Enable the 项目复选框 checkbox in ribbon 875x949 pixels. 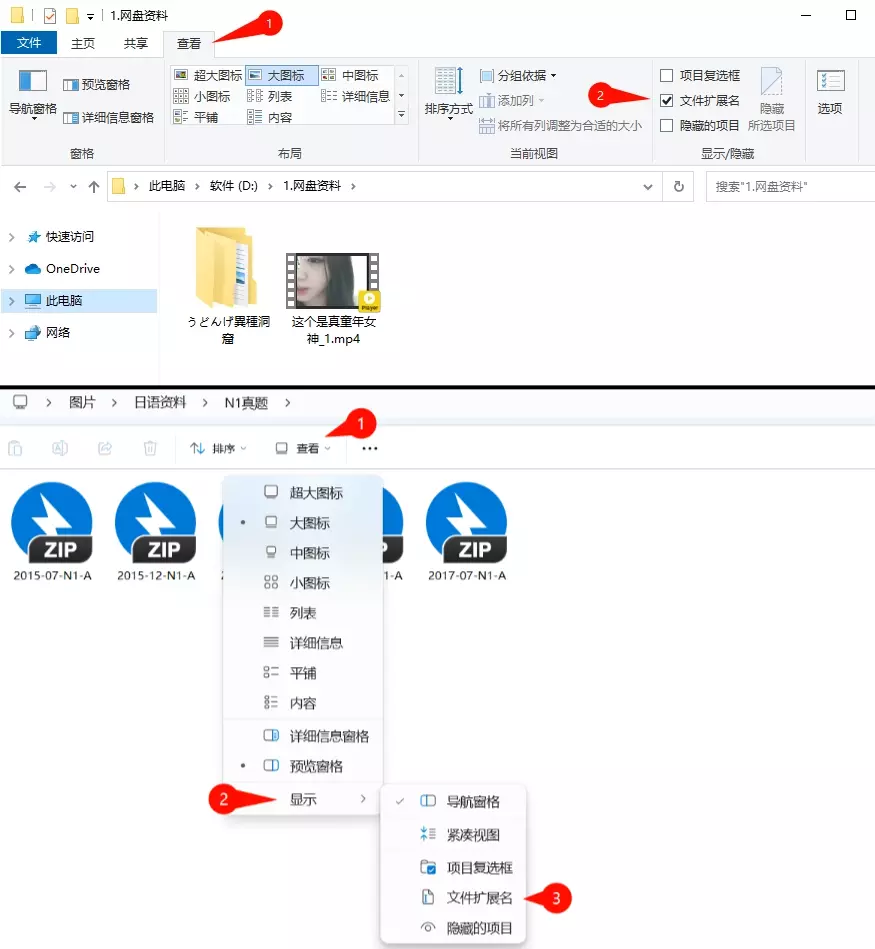(x=667, y=76)
